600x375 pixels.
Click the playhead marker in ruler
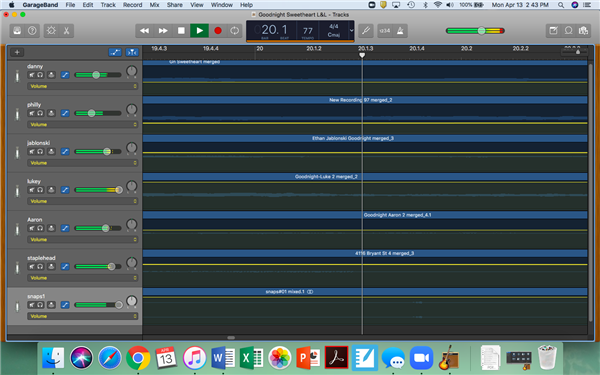click(362, 55)
